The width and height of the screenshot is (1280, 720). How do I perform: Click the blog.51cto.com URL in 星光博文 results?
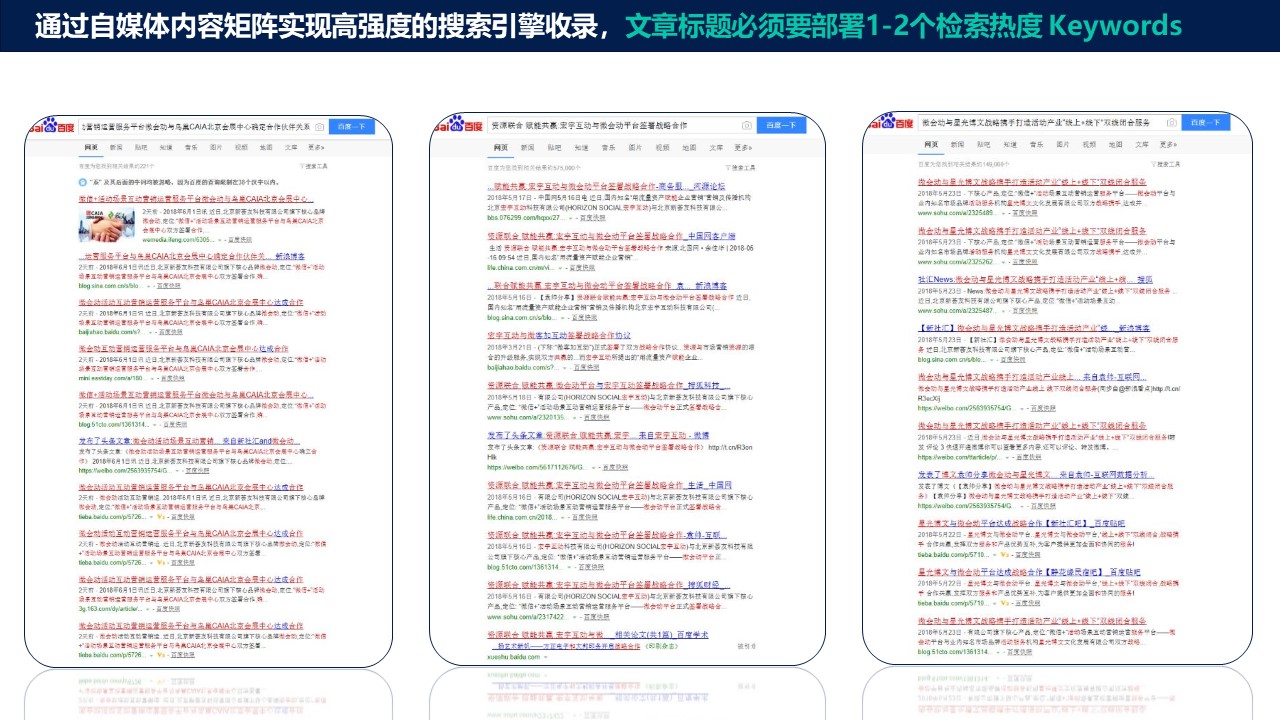(x=954, y=652)
